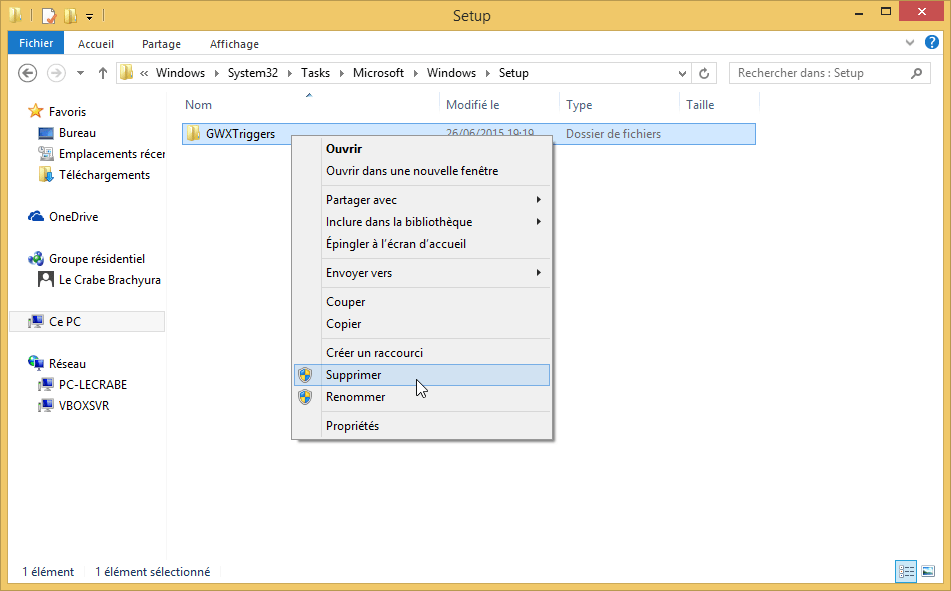This screenshot has width=951, height=591.
Task: Choose Renommer in the context menu
Action: (422, 396)
